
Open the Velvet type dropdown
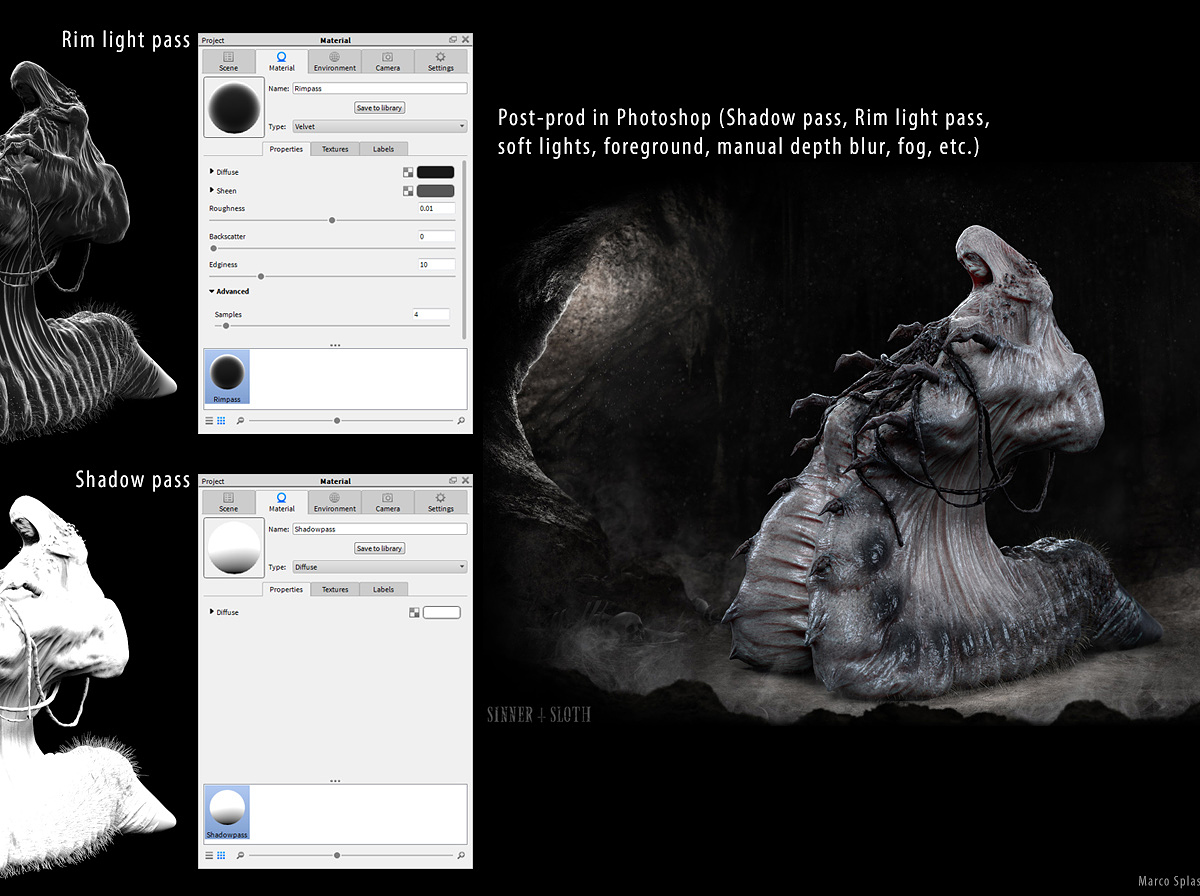379,127
